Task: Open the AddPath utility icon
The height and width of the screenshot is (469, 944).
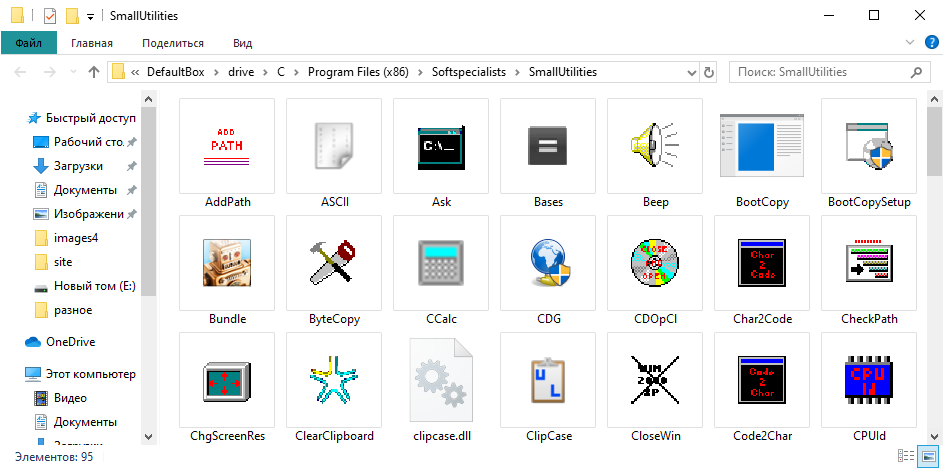Action: point(227,146)
